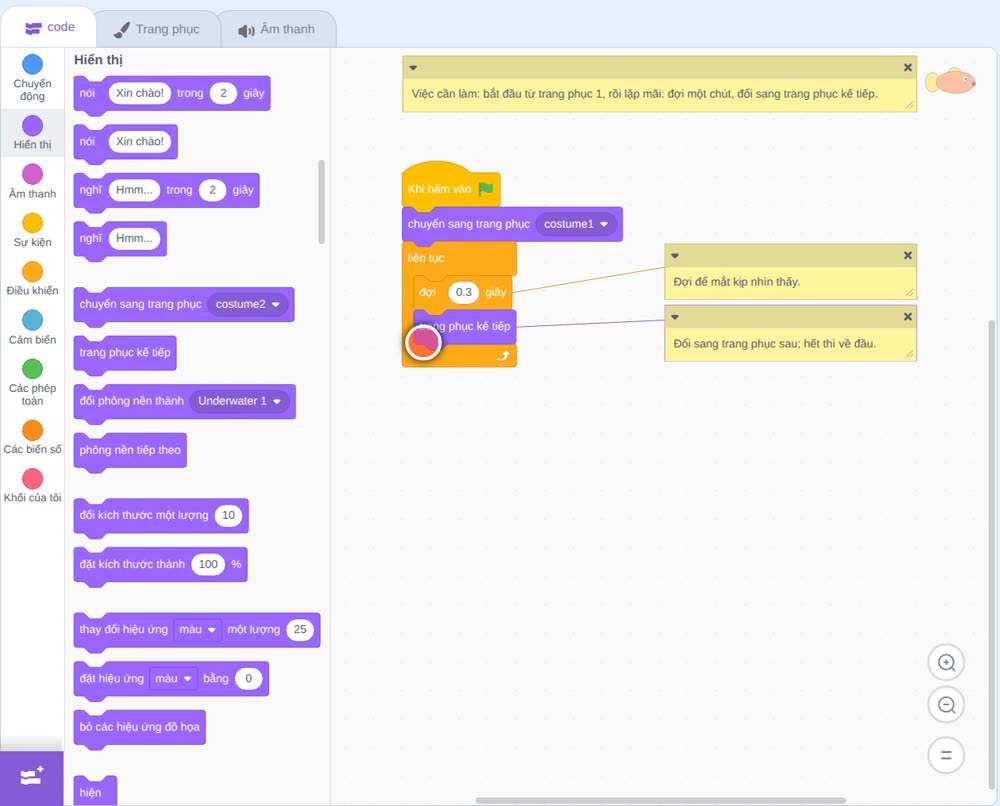Image resolution: width=1000 pixels, height=806 pixels.
Task: Click the color effect value 25 input
Action: 300,629
